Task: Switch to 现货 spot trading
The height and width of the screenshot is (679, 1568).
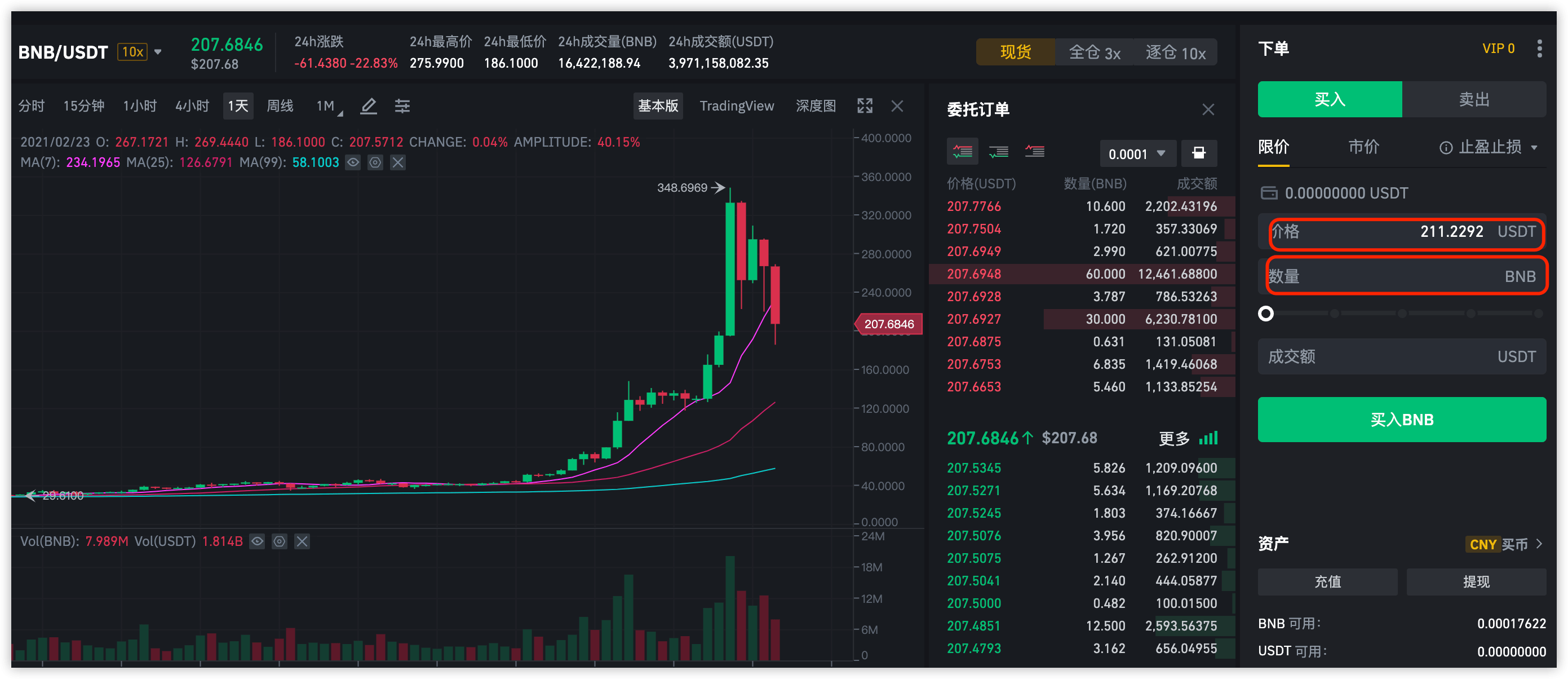Action: click(x=1016, y=52)
